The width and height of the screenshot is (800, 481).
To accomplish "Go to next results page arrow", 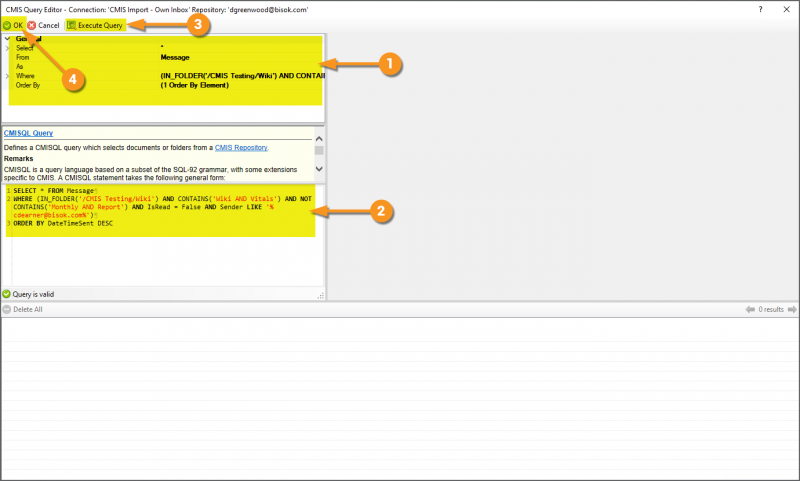I will [792, 309].
